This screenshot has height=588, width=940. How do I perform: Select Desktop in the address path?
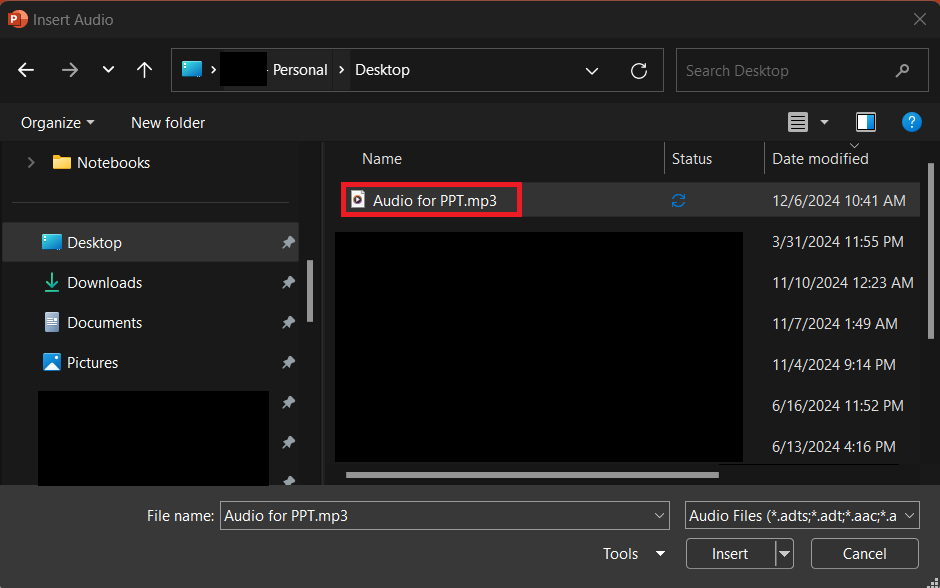coord(382,70)
